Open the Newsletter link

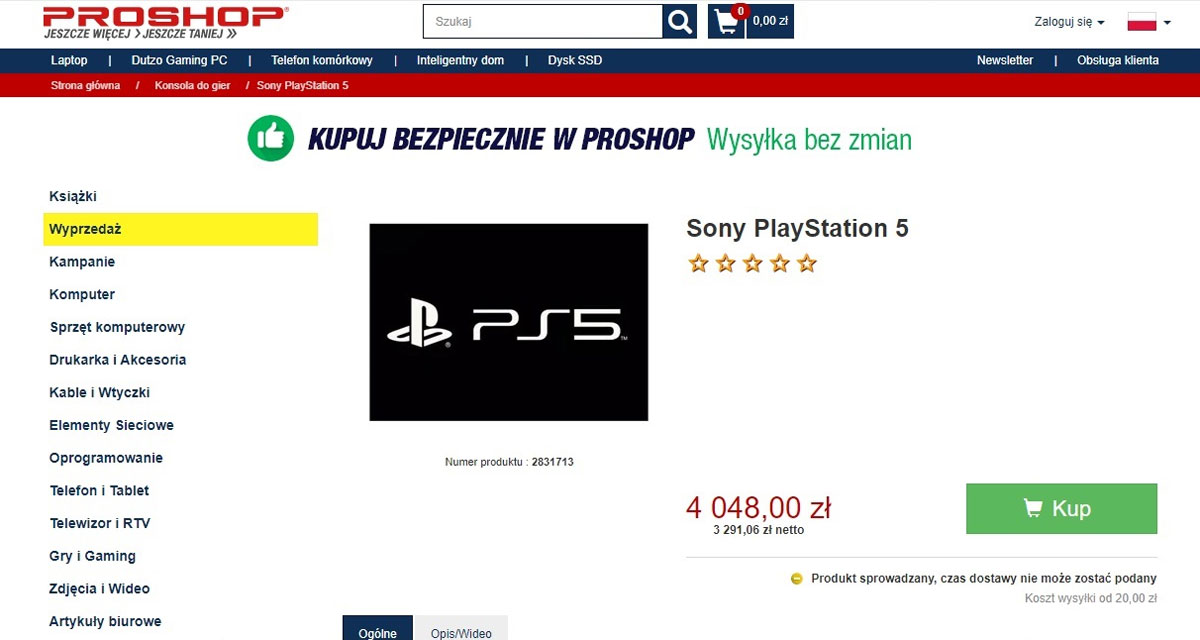point(1005,60)
